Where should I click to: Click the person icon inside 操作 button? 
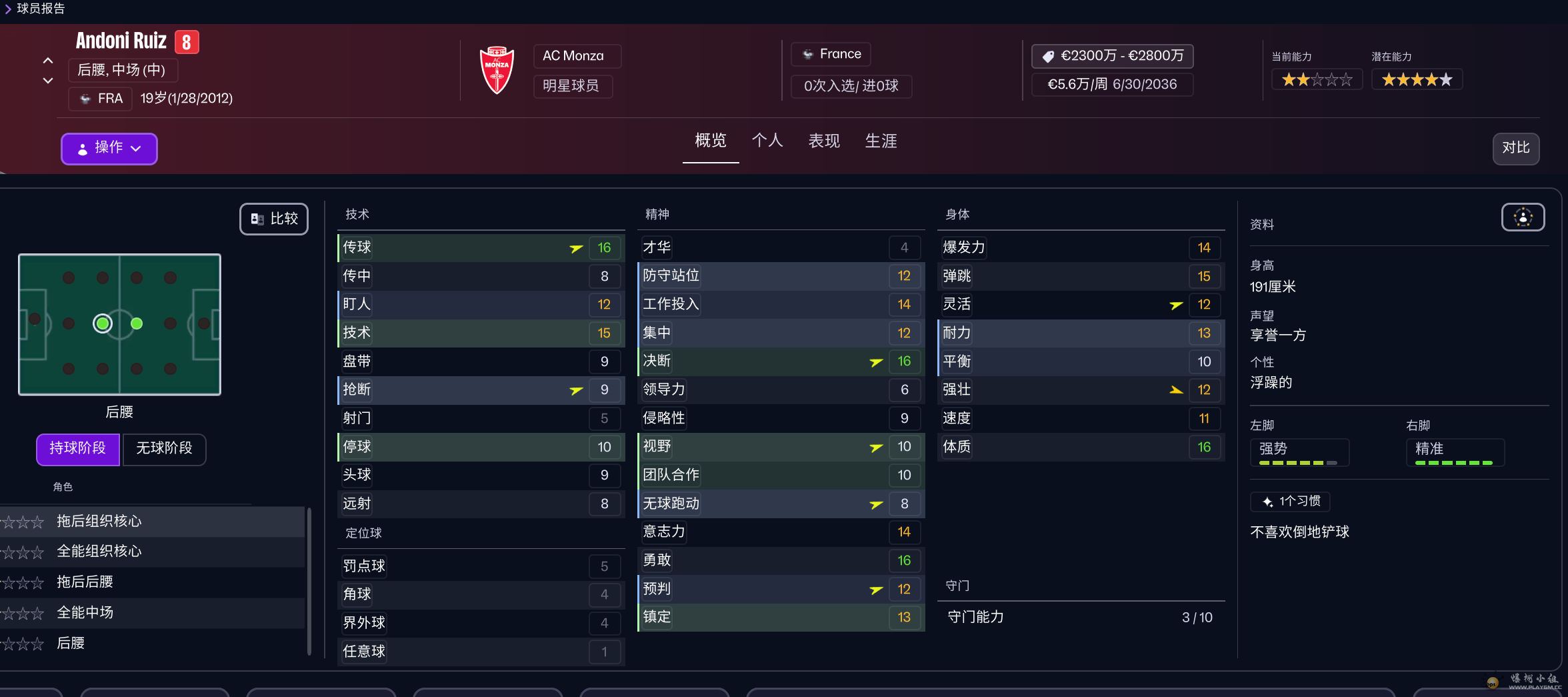pyautogui.click(x=82, y=149)
